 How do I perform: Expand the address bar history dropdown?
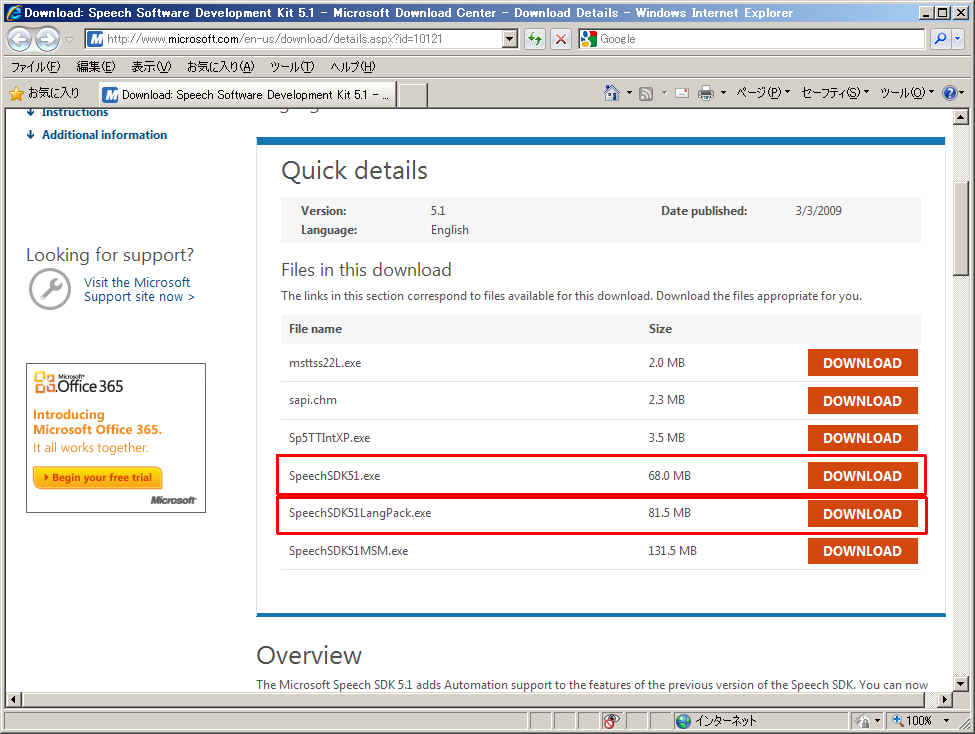click(x=510, y=39)
